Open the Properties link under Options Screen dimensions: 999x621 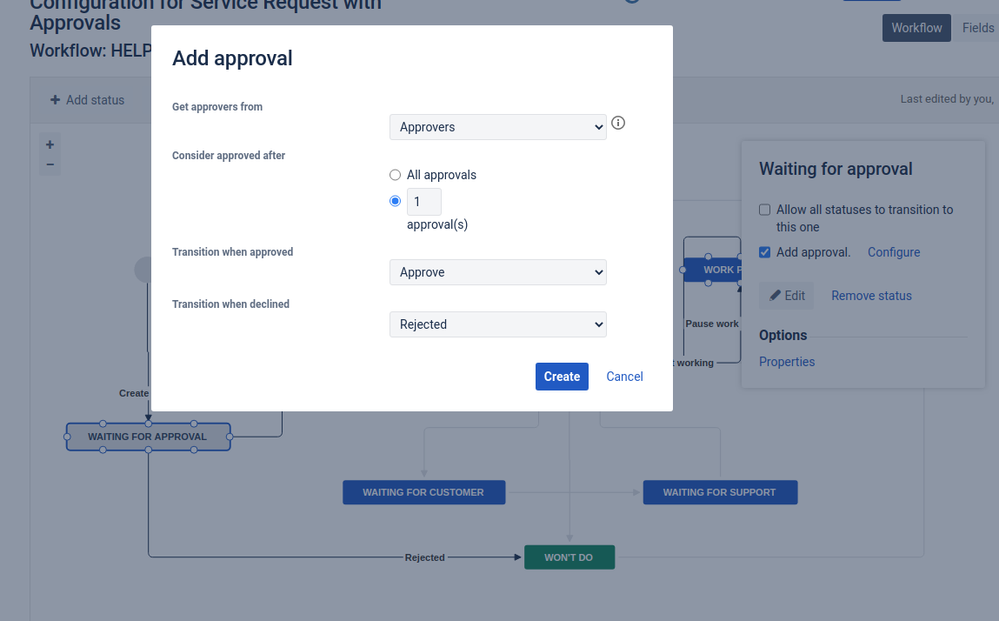pyautogui.click(x=787, y=362)
